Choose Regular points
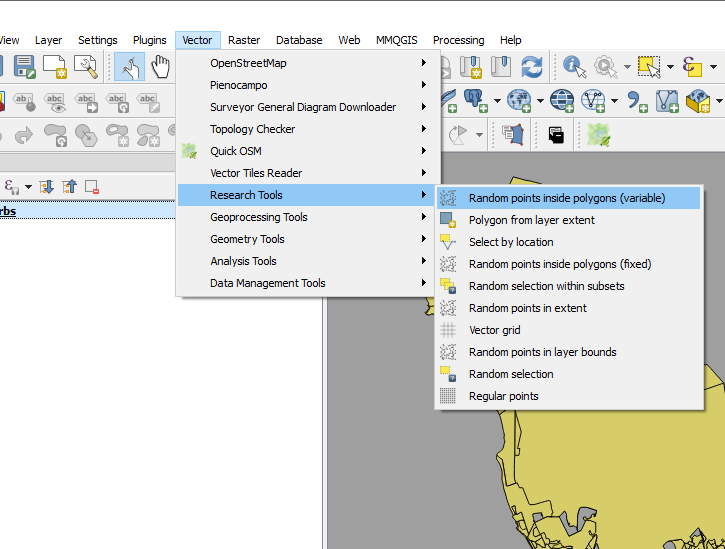This screenshot has height=549, width=725. point(569,396)
